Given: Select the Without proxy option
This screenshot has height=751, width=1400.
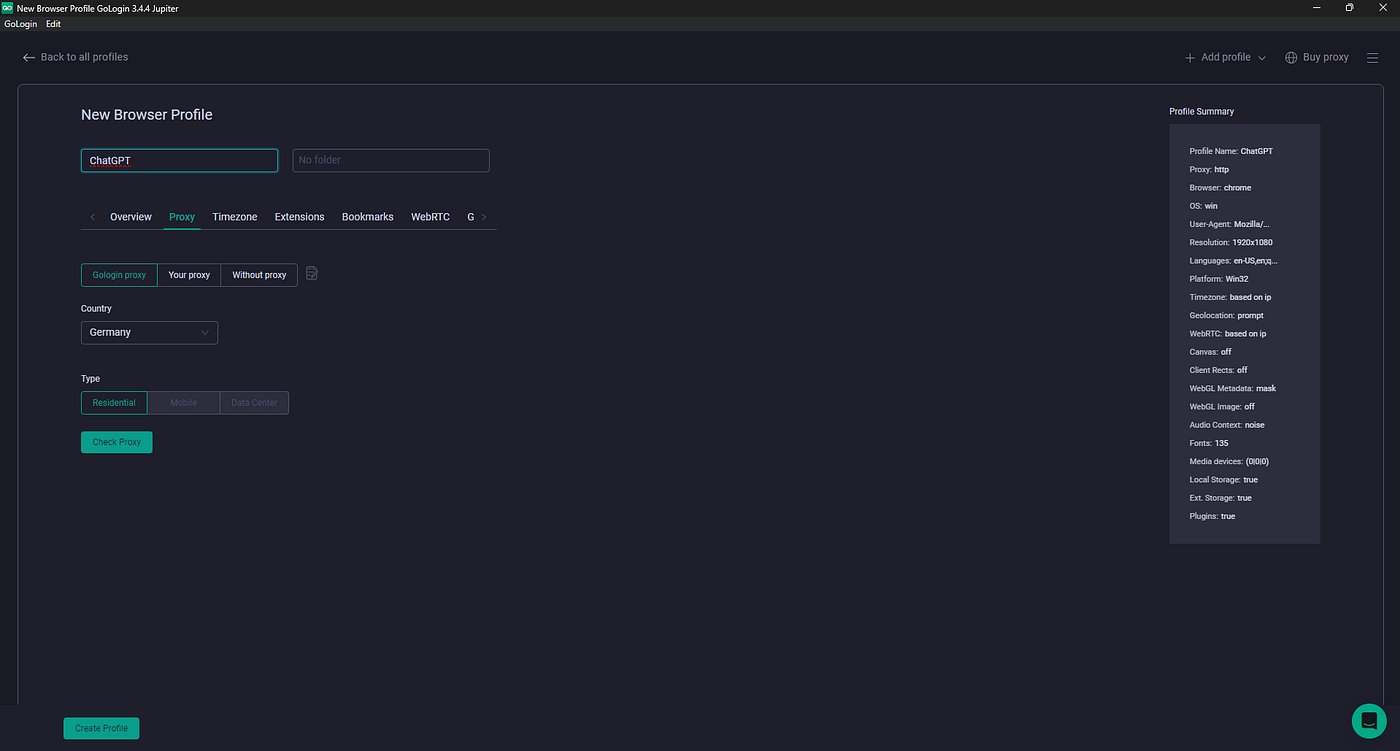Looking at the screenshot, I should [259, 275].
